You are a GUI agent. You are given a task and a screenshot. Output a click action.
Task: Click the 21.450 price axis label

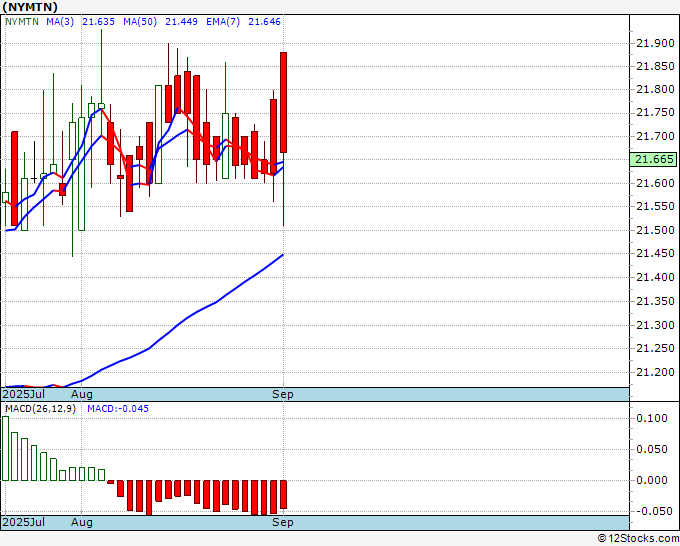click(655, 253)
